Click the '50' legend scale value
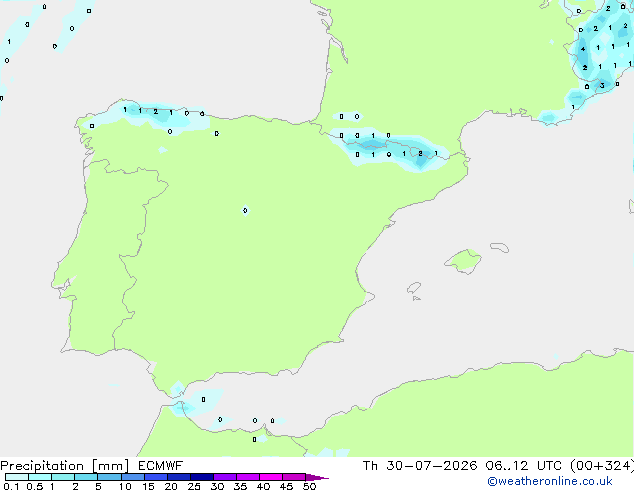Screen dimensions: 634x490 tap(309, 486)
